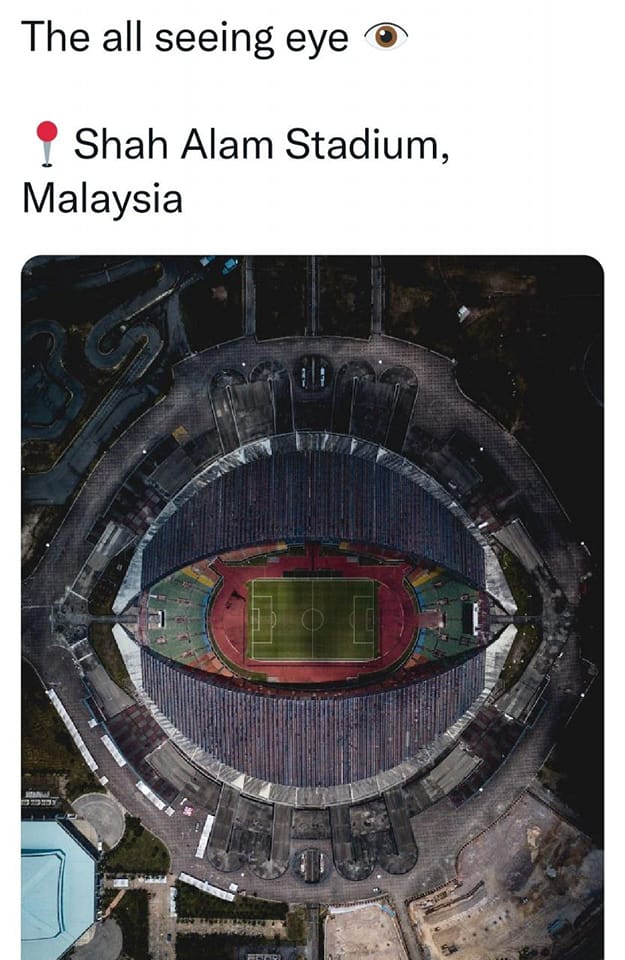Click the center circle of the football pitch
Viewport: 625px width, 960px height.
click(x=312, y=620)
